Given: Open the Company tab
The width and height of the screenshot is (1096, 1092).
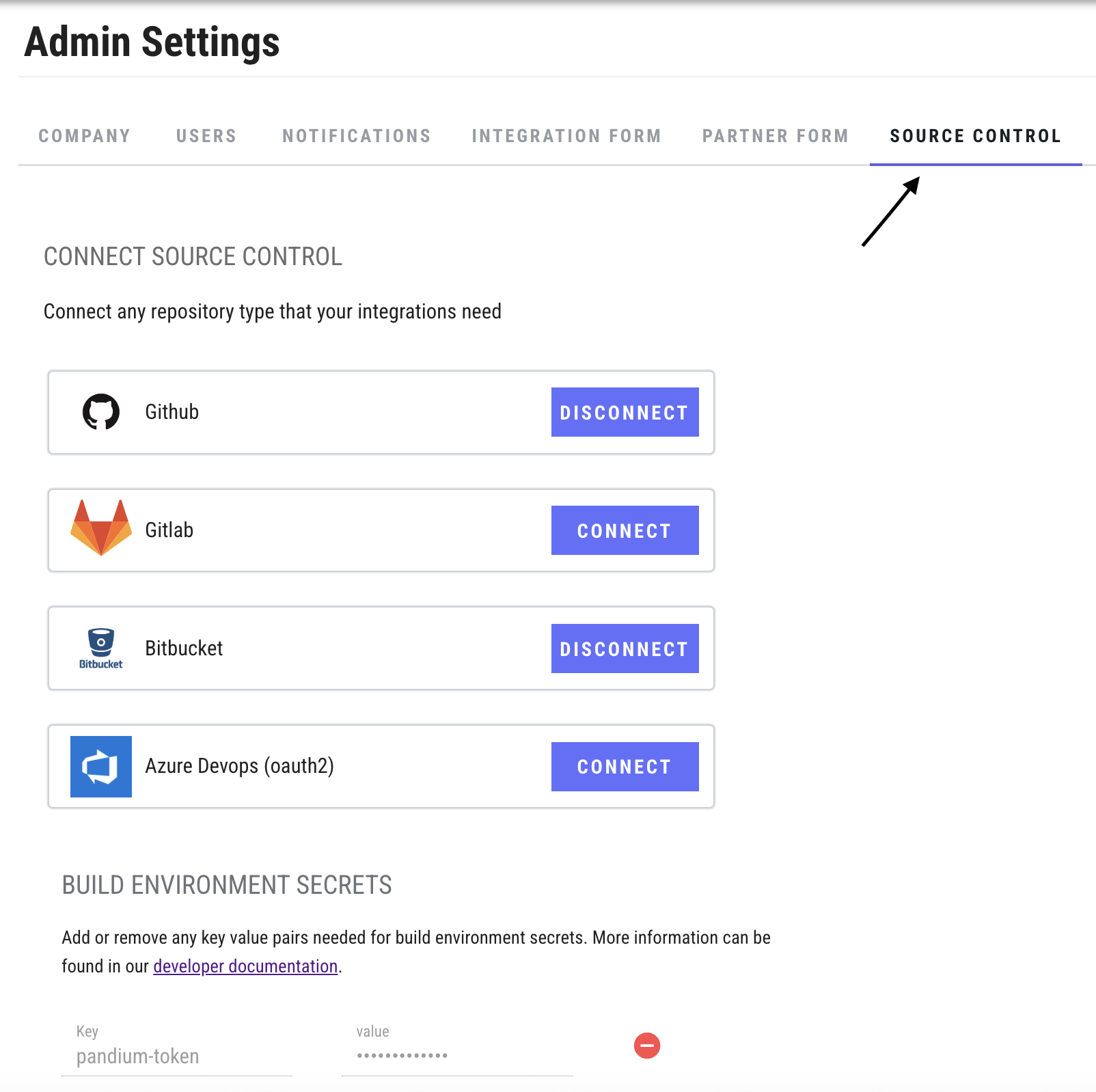Looking at the screenshot, I should (85, 136).
